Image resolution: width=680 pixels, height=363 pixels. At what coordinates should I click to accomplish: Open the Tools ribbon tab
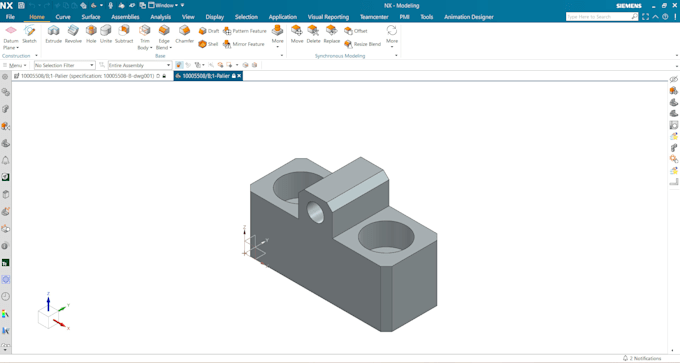427,17
